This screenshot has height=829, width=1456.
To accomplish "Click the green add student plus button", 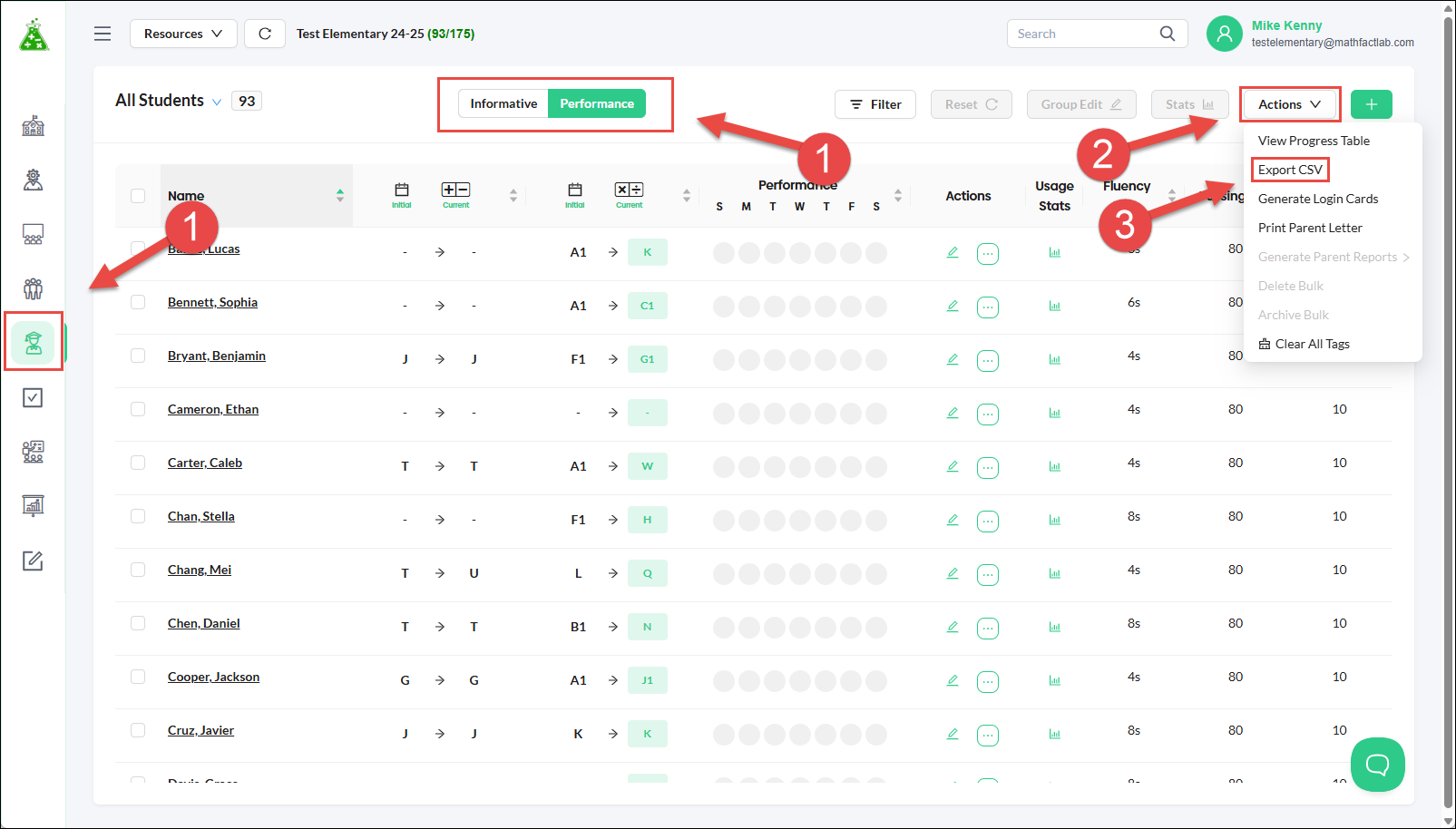I will point(1372,104).
